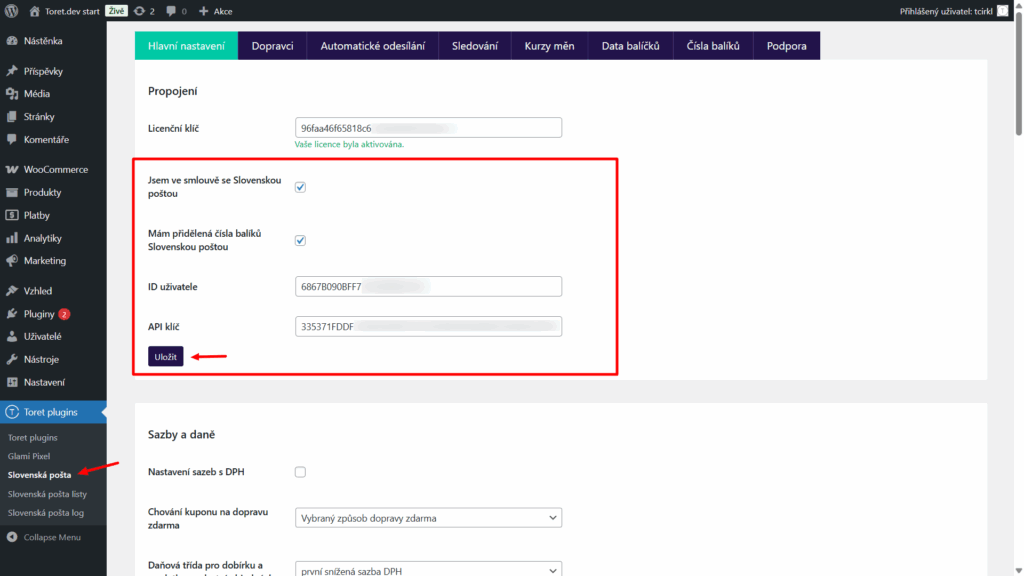Select the Komentáře speech bubble icon

pyautogui.click(x=14, y=139)
